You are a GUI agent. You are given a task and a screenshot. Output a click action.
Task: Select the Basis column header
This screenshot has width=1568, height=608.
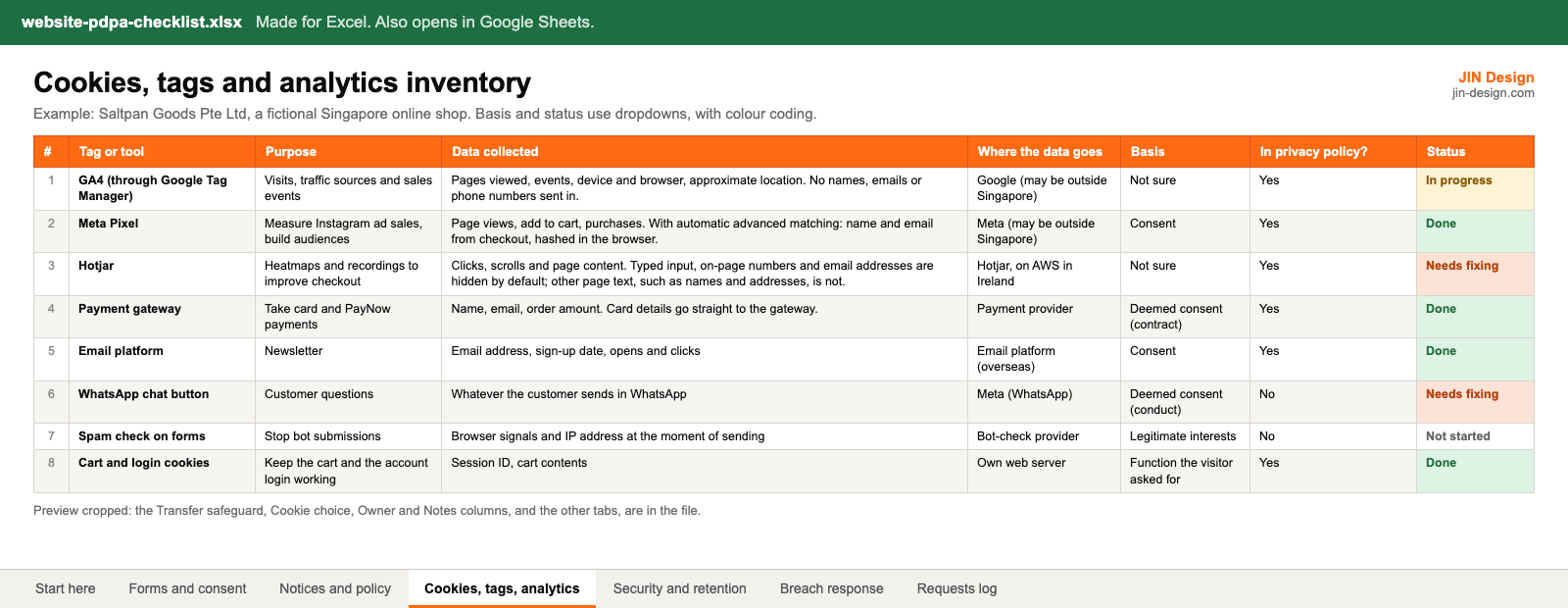tap(1185, 152)
